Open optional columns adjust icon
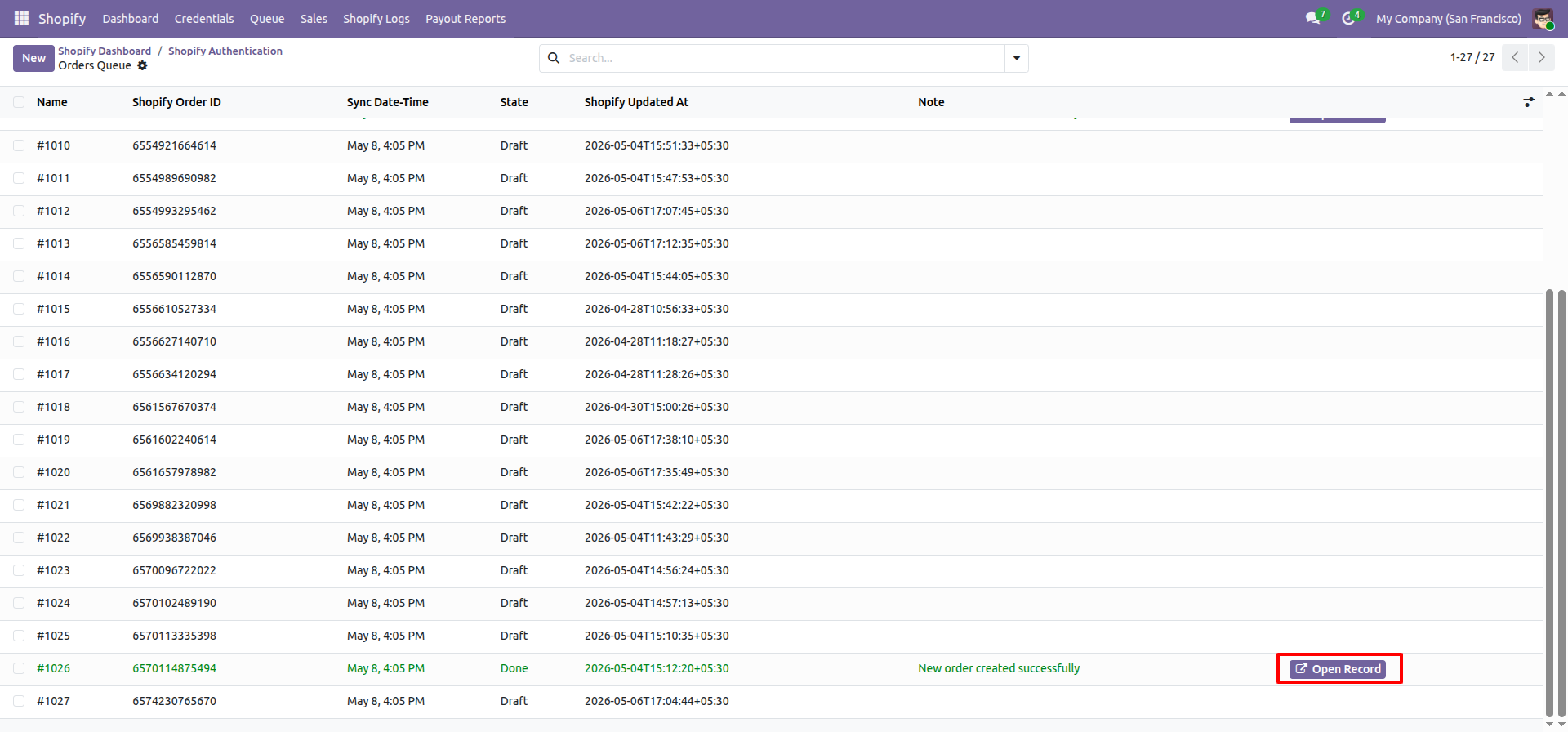This screenshot has height=732, width=1568. [1529, 102]
